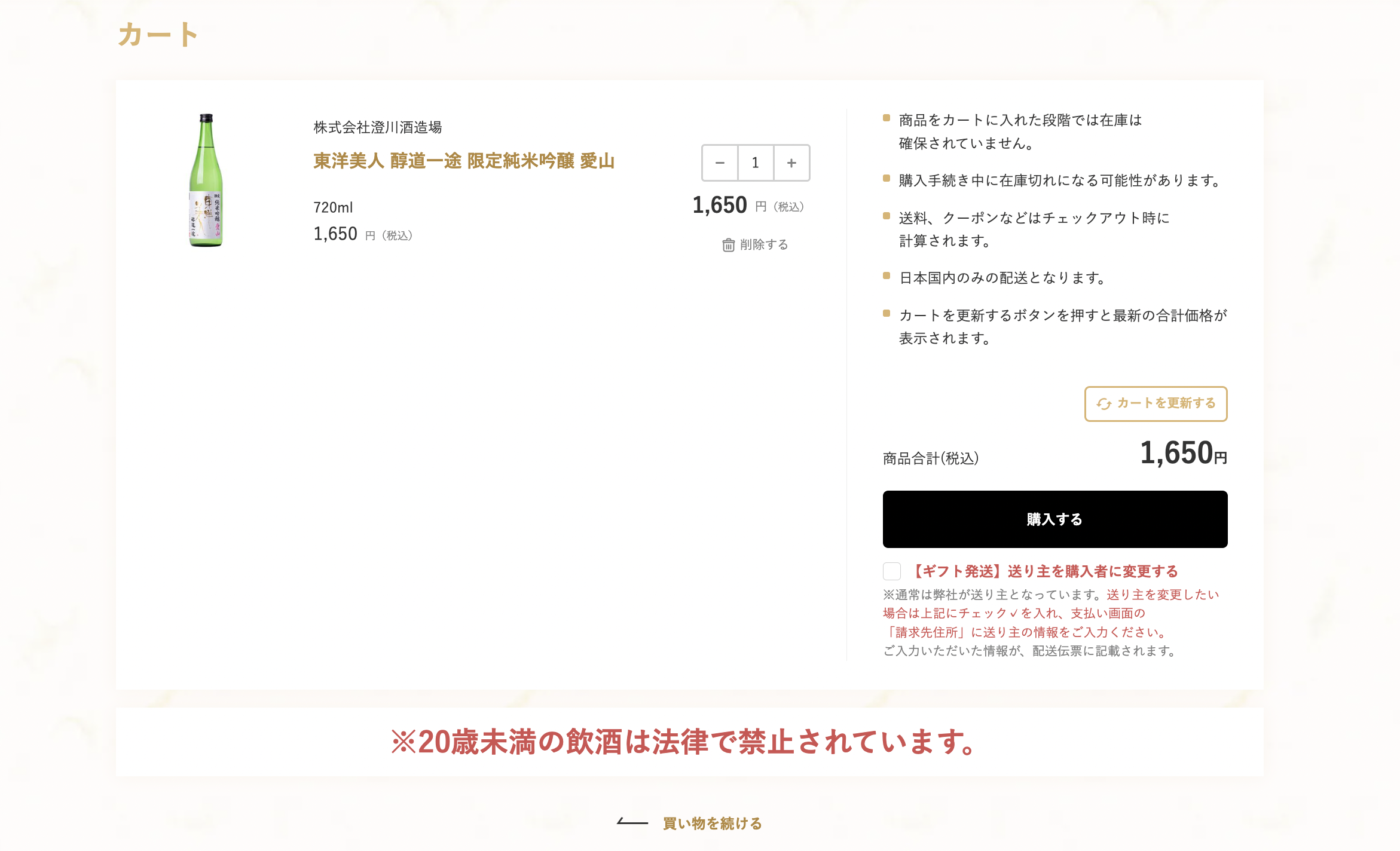Click the 20歳未満の飲酒は法律で禁止 warning text
The width and height of the screenshot is (1400, 851).
point(685,742)
